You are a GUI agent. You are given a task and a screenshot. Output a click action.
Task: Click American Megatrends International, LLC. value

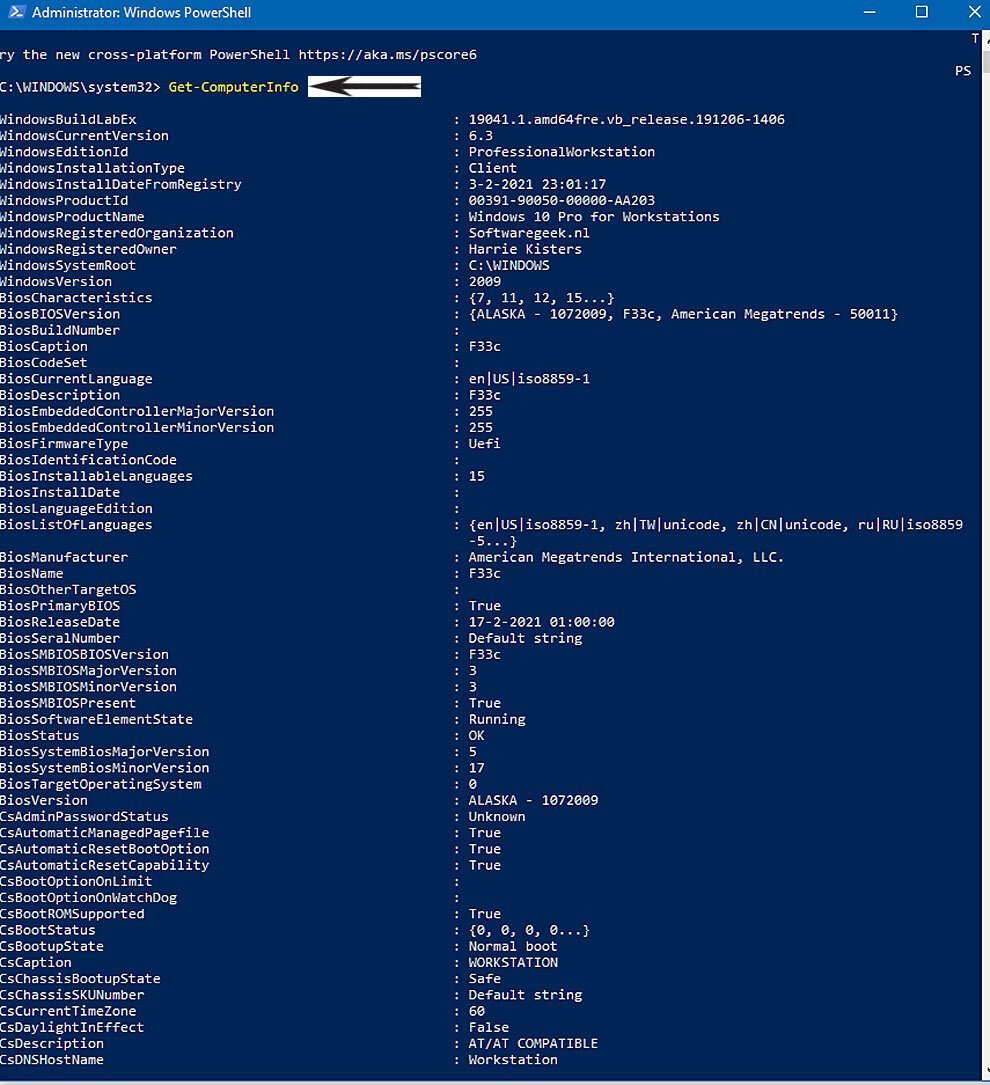pyautogui.click(x=626, y=557)
